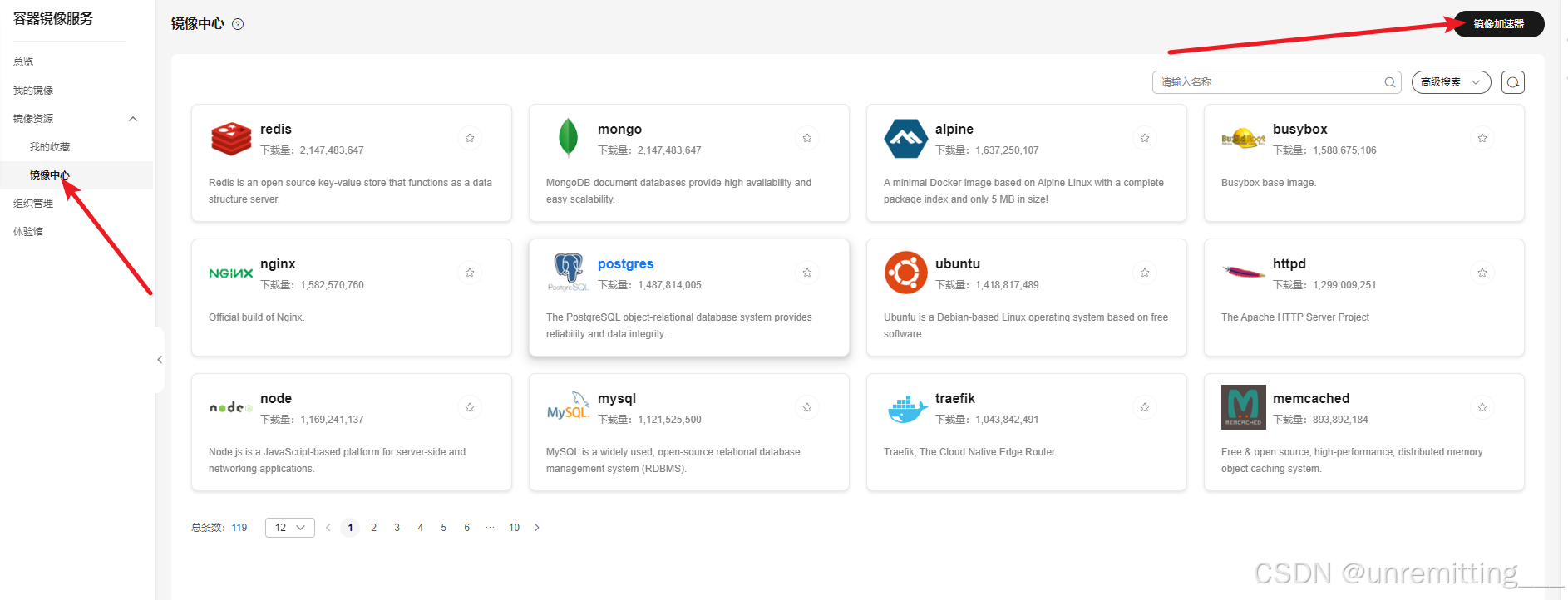Open the traefik image title
Viewport: 1568px width, 600px height.
(955, 398)
